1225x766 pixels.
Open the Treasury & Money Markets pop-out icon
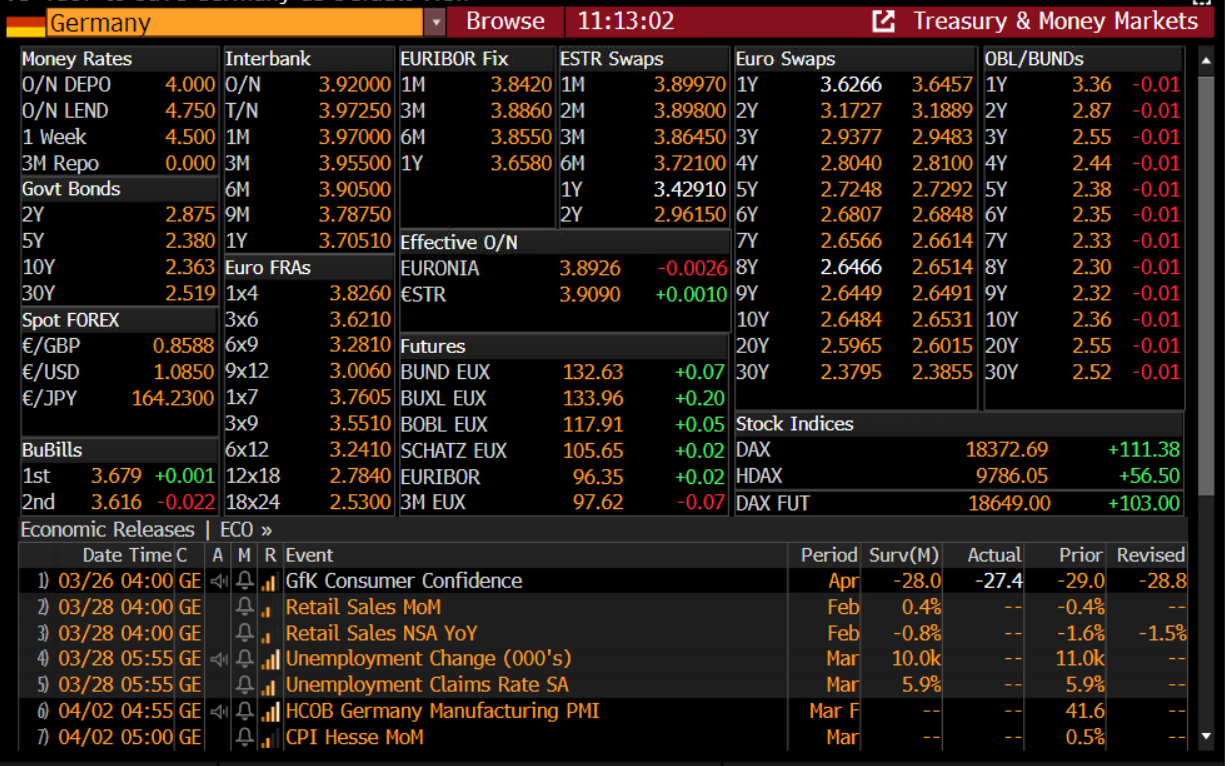(883, 21)
